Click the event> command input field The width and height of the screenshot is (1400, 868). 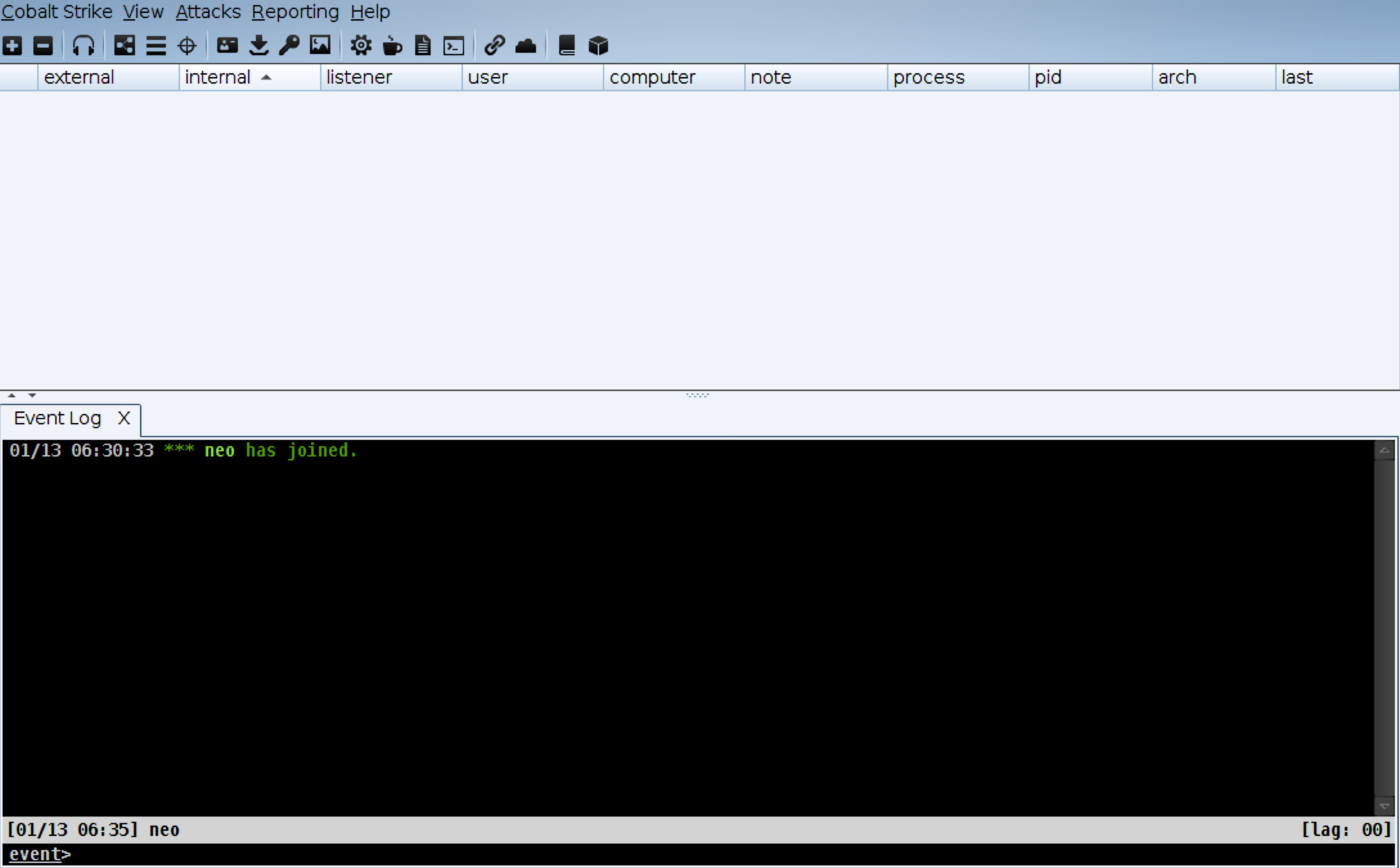pos(643,854)
